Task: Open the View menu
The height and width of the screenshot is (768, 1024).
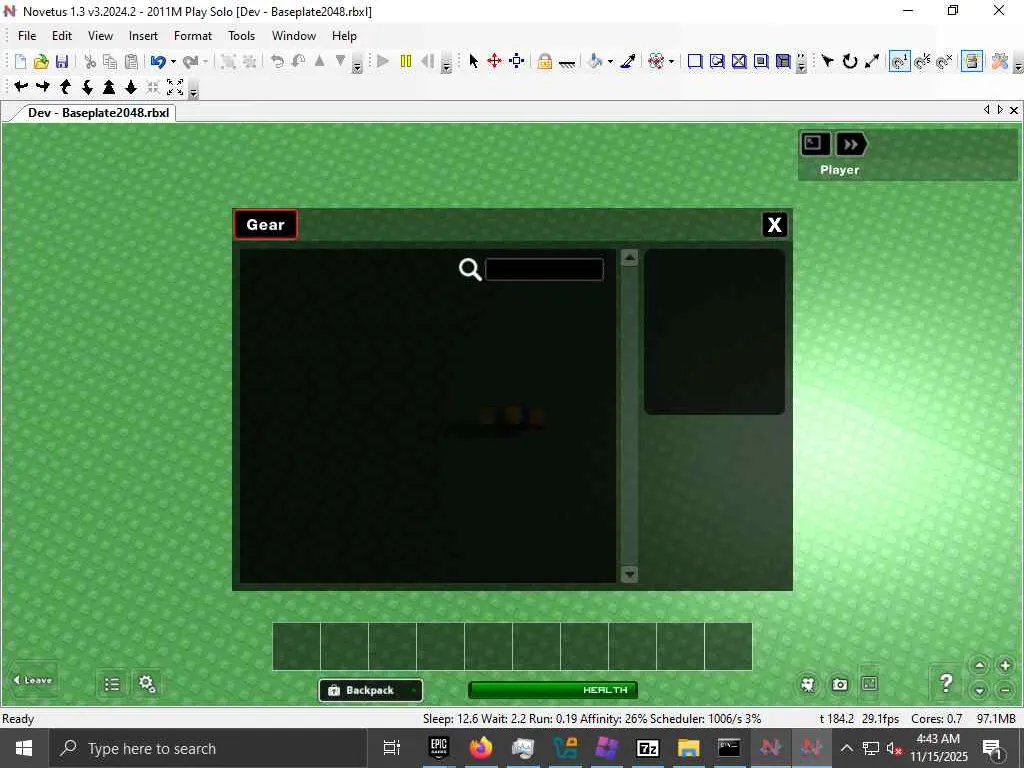Action: (x=100, y=36)
